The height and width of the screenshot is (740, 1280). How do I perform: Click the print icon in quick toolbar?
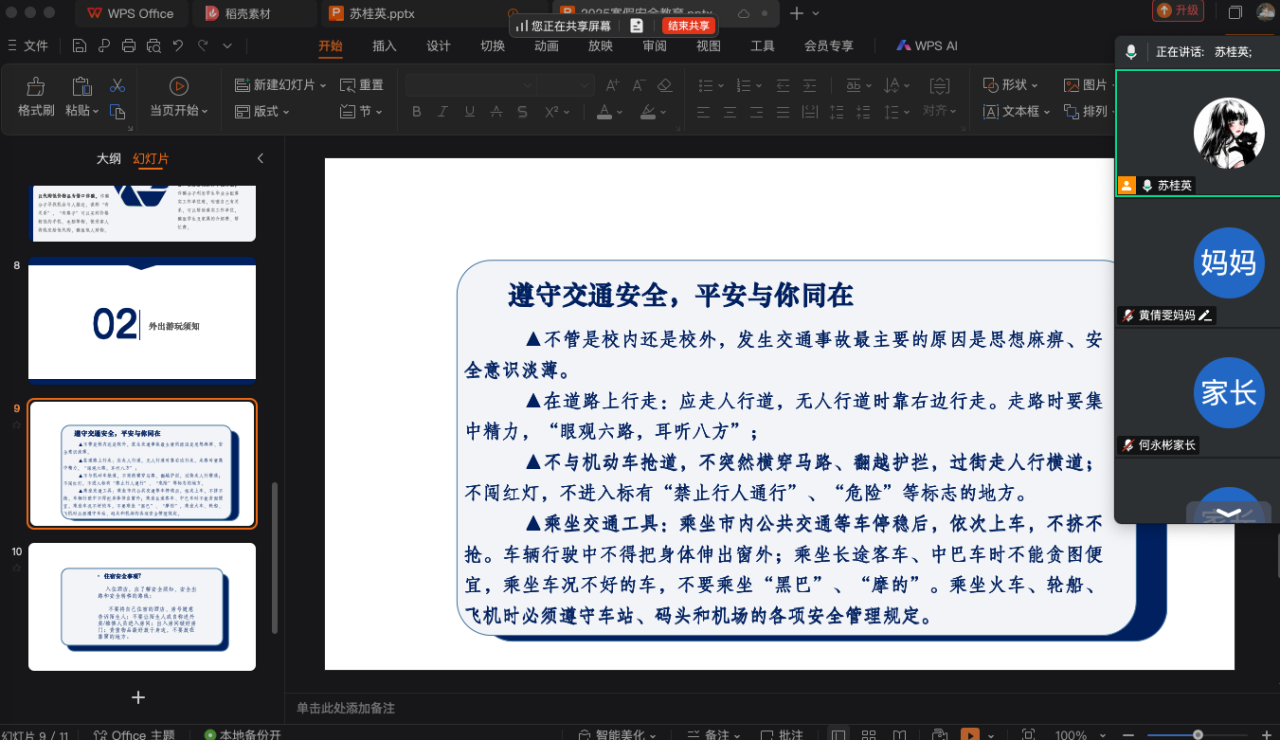pyautogui.click(x=128, y=46)
